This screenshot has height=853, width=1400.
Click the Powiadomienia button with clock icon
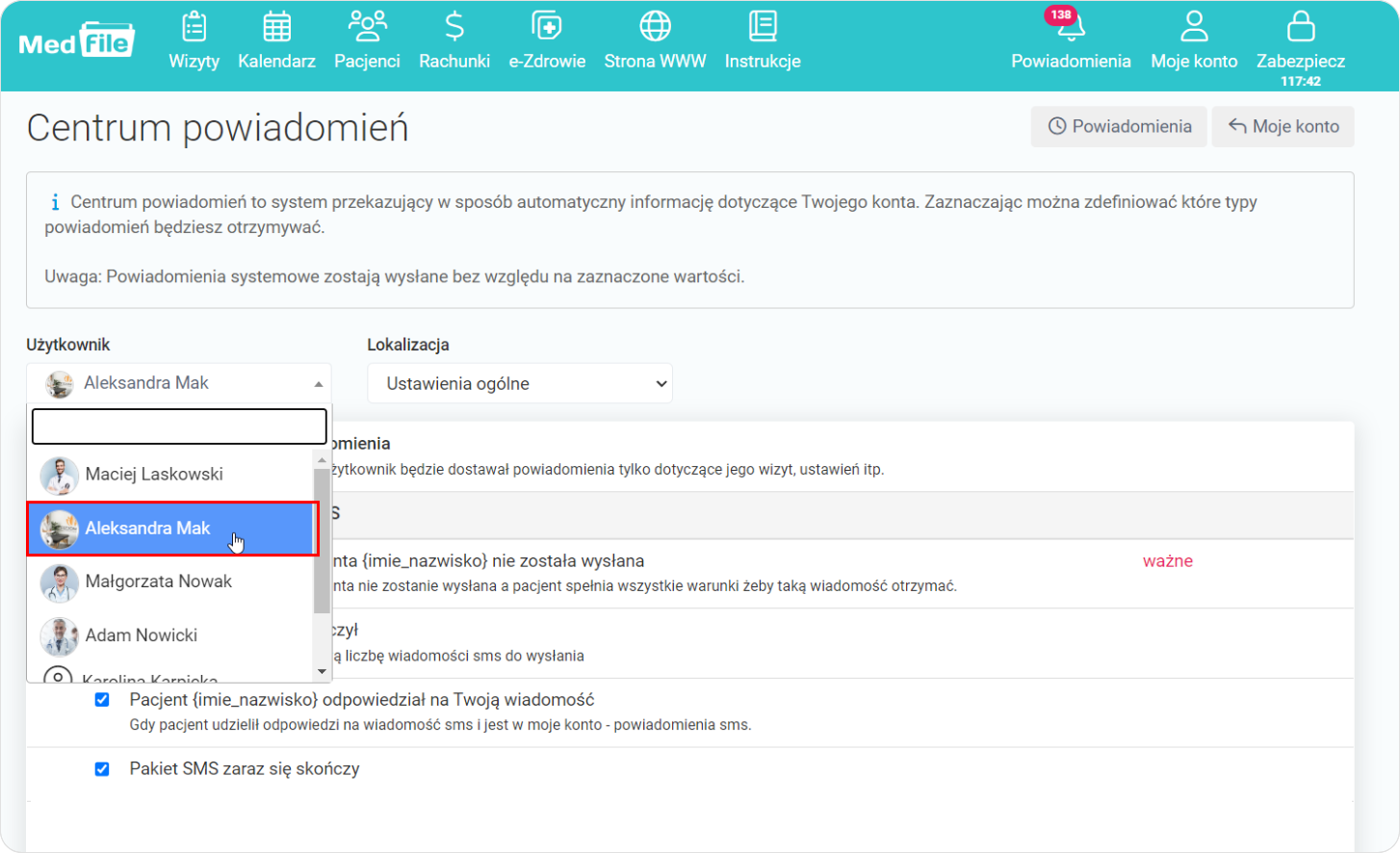1119,127
